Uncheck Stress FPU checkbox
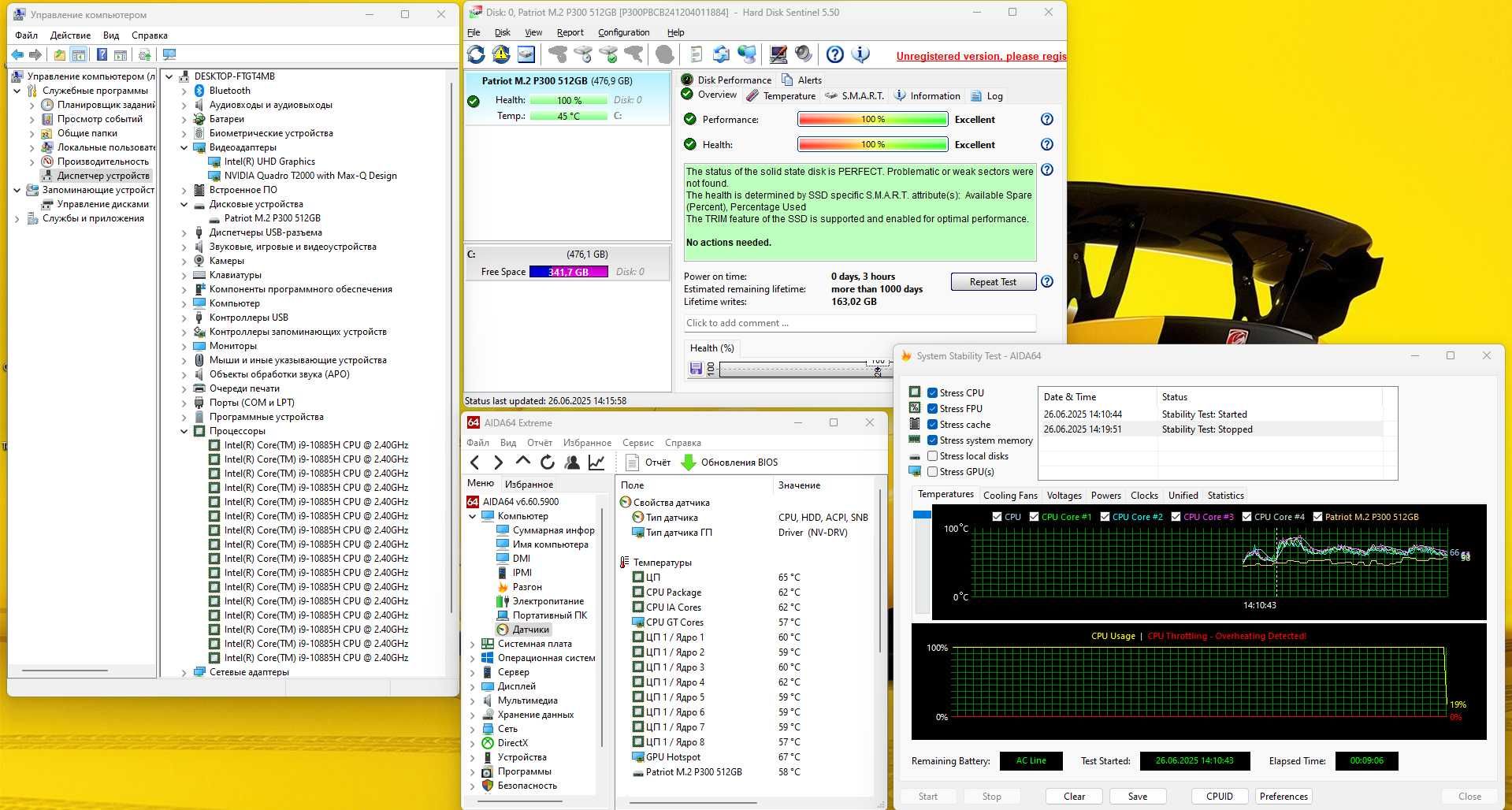1512x810 pixels. point(932,408)
